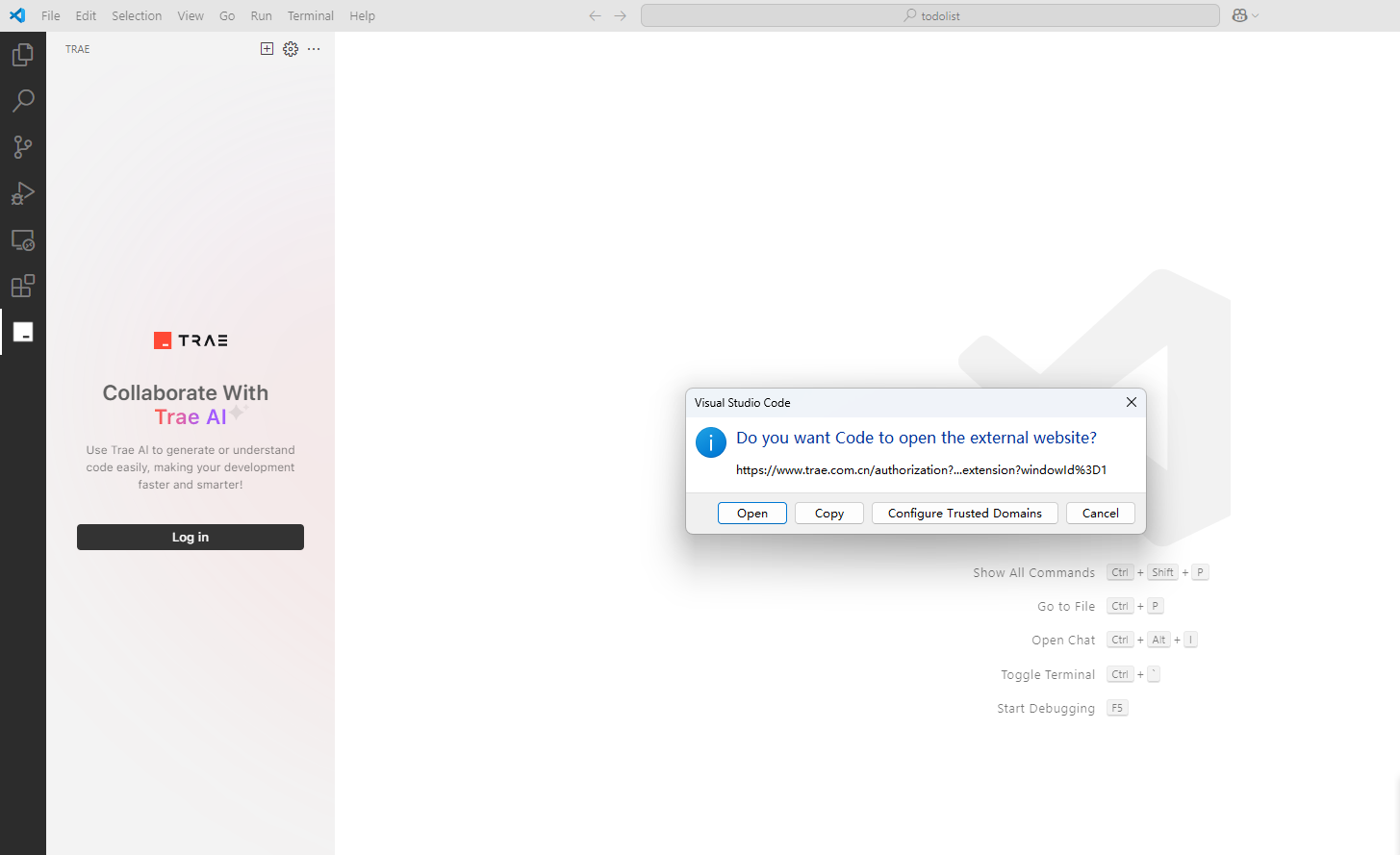Click Configure Trusted Domains button

click(965, 514)
